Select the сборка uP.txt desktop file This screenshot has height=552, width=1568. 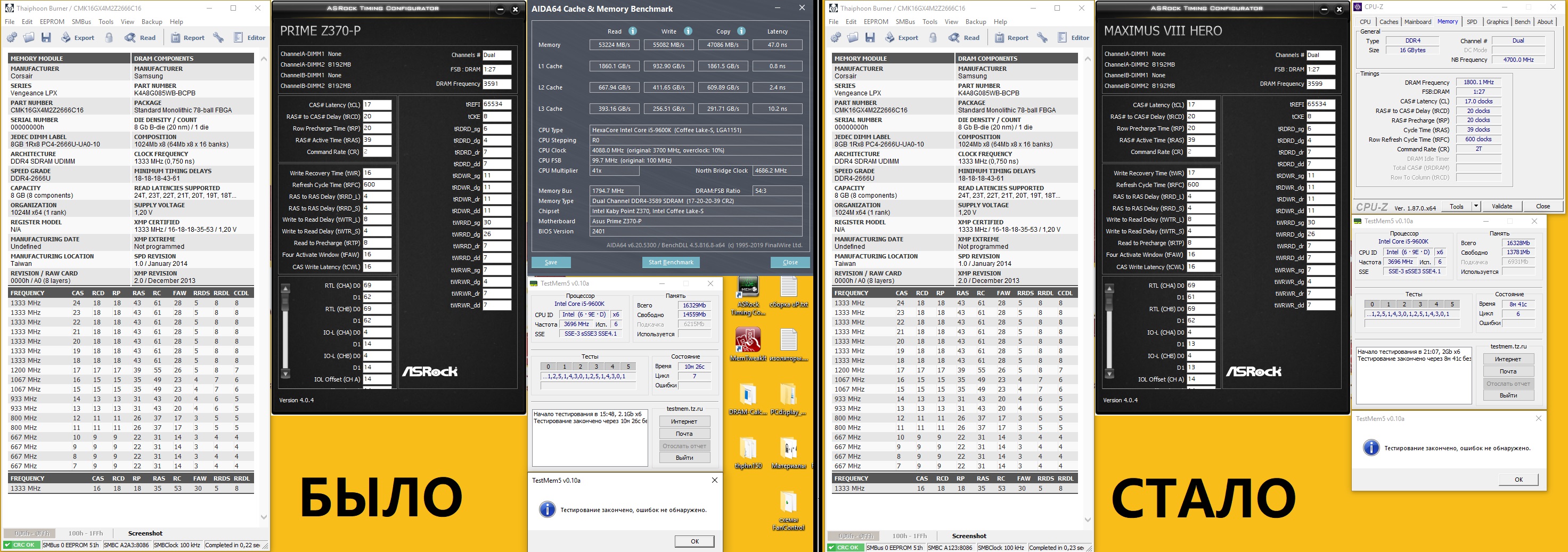tap(789, 293)
